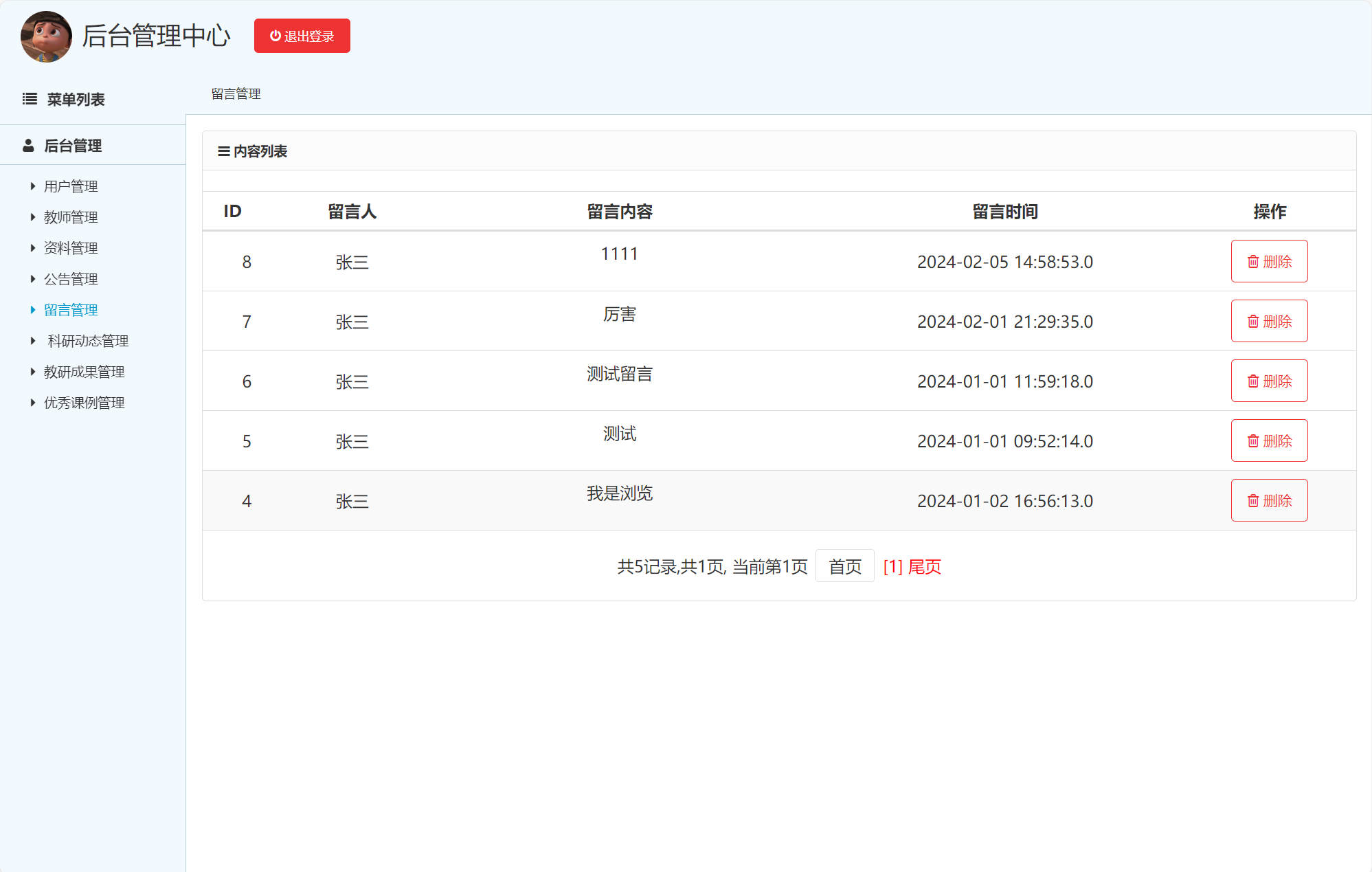
Task: Click the list icon beside 内容列表
Action: coord(223,151)
